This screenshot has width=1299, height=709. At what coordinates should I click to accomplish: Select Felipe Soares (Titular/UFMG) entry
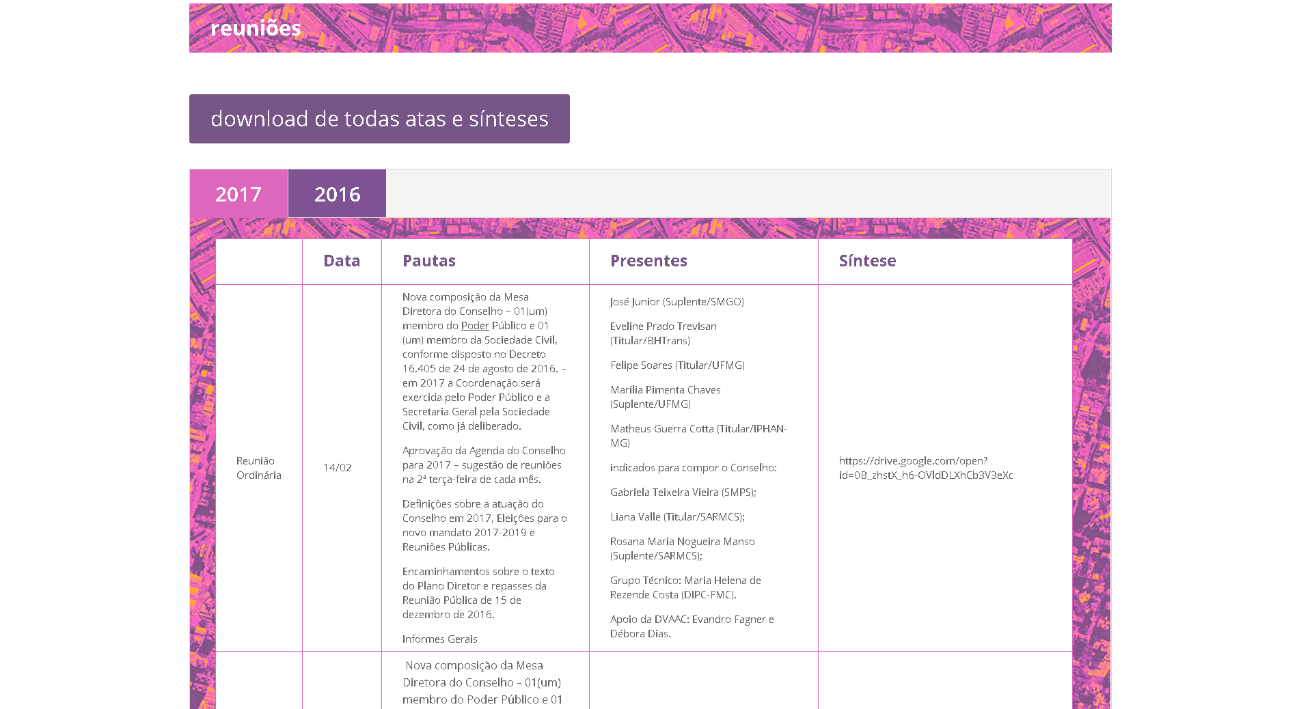click(x=677, y=365)
